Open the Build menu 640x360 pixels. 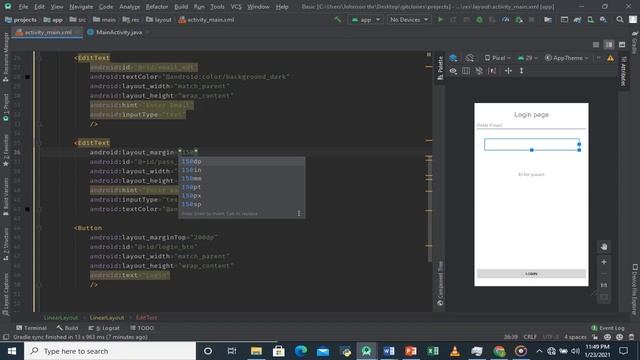(x=181, y=7)
